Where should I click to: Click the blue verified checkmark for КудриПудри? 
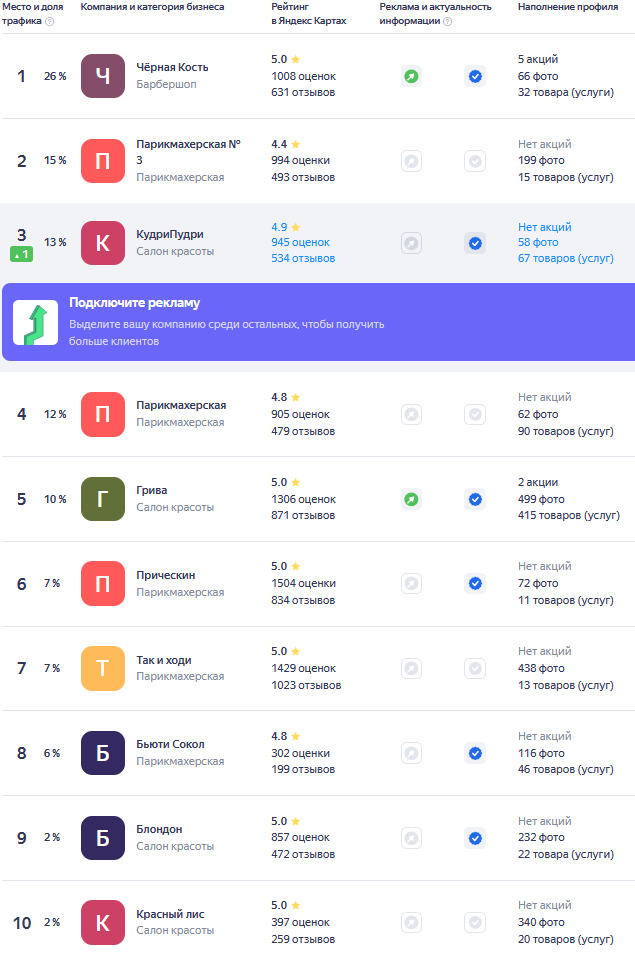(475, 243)
